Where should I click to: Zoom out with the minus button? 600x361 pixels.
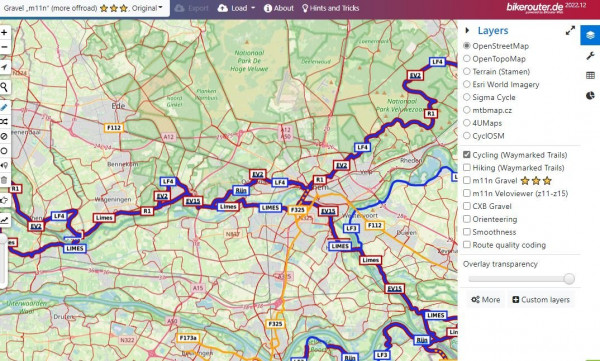[x=4, y=47]
